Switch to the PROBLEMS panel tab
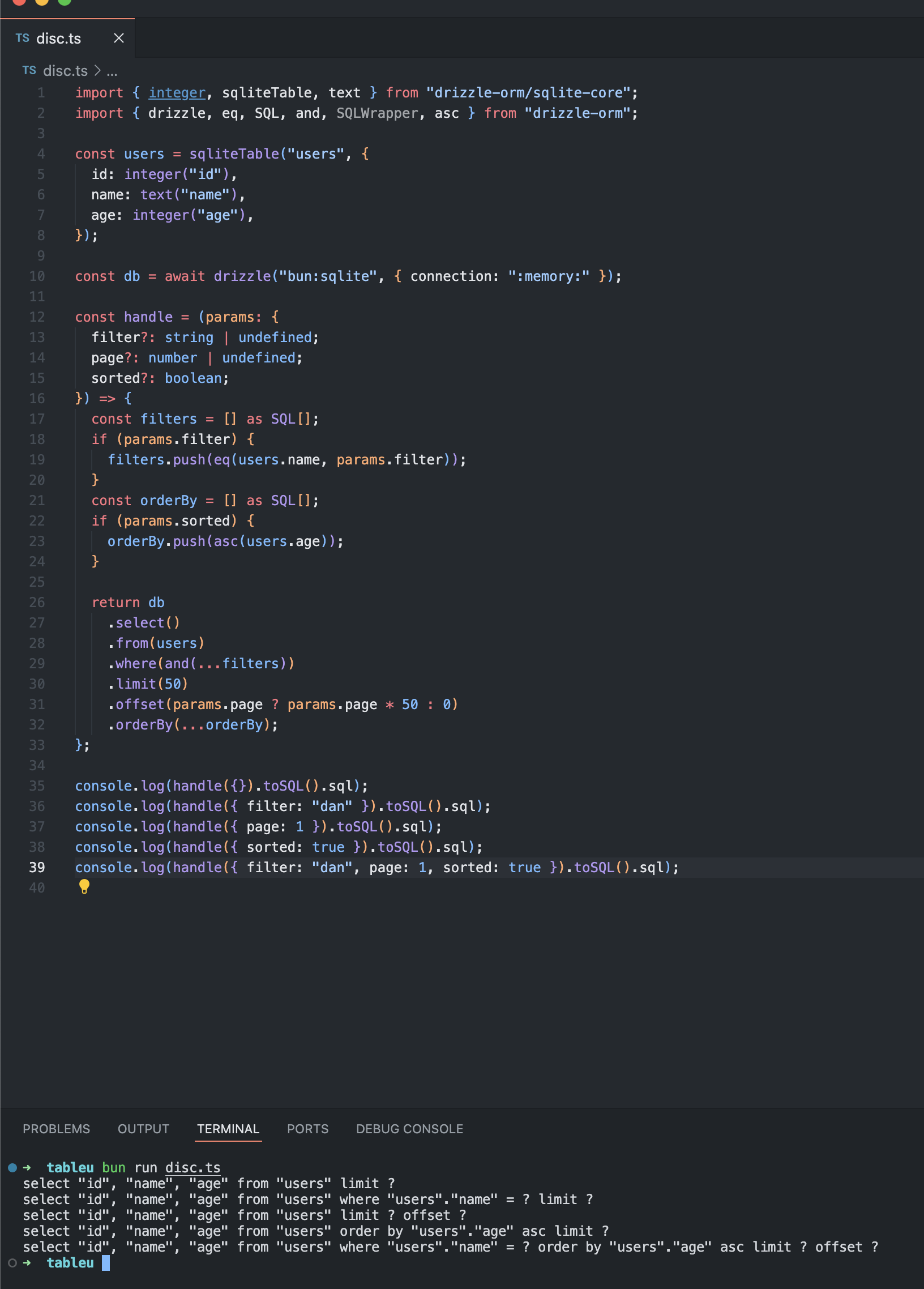This screenshot has height=1289, width=924. 56,1128
